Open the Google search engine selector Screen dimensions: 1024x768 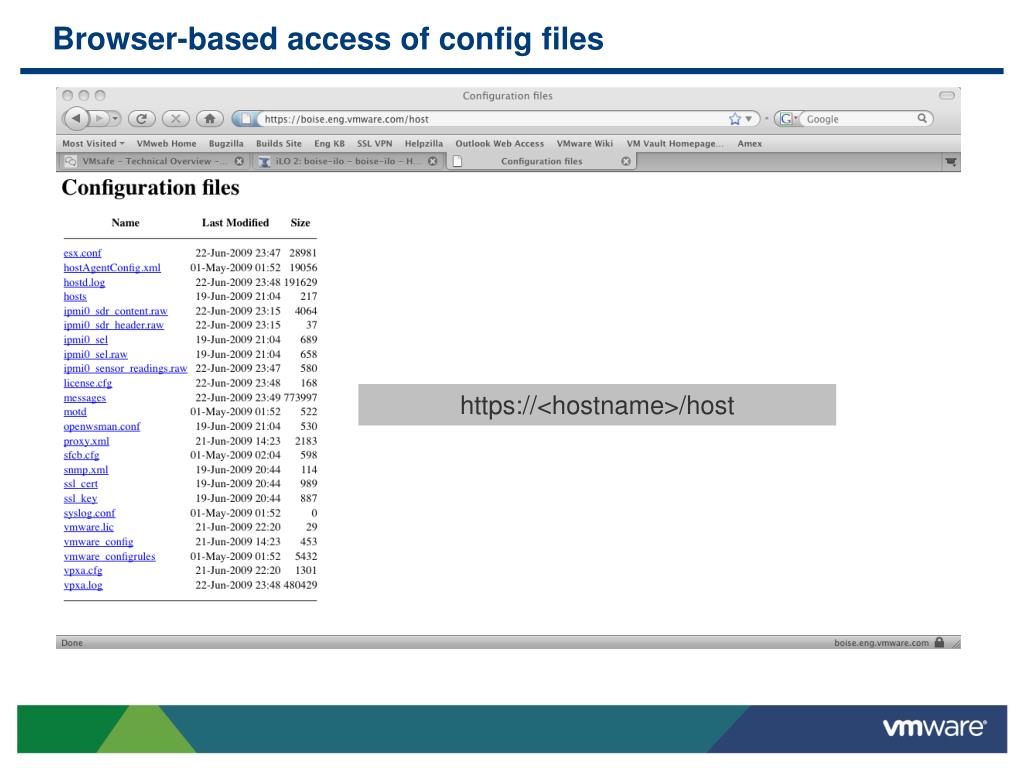click(788, 119)
